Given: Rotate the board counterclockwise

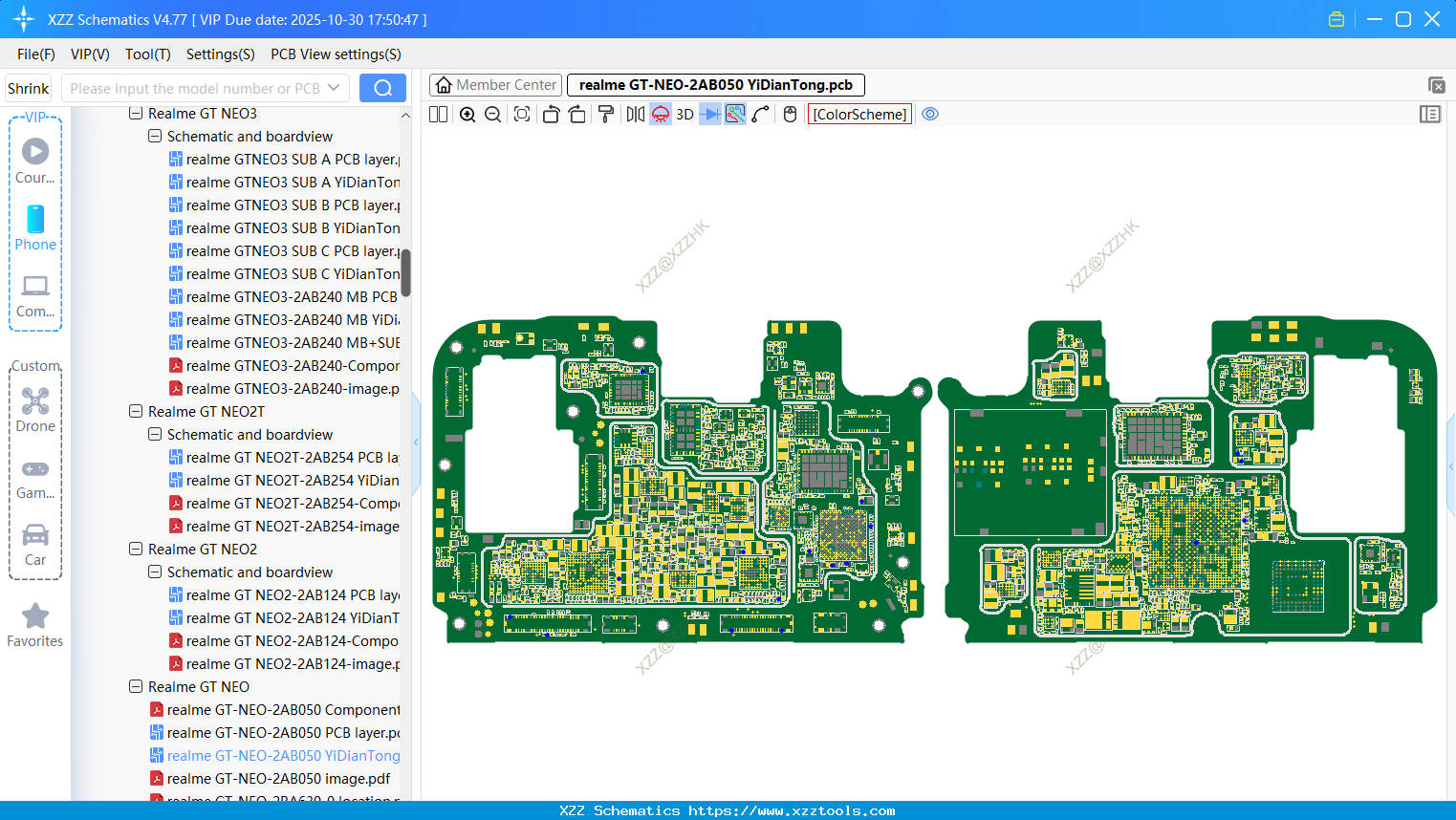Looking at the screenshot, I should 552,114.
